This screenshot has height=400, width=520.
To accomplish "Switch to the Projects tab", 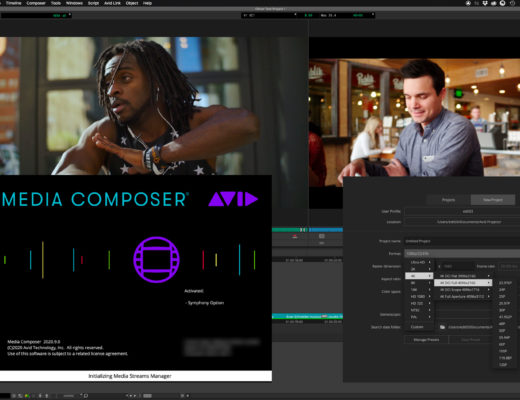I will [448, 200].
